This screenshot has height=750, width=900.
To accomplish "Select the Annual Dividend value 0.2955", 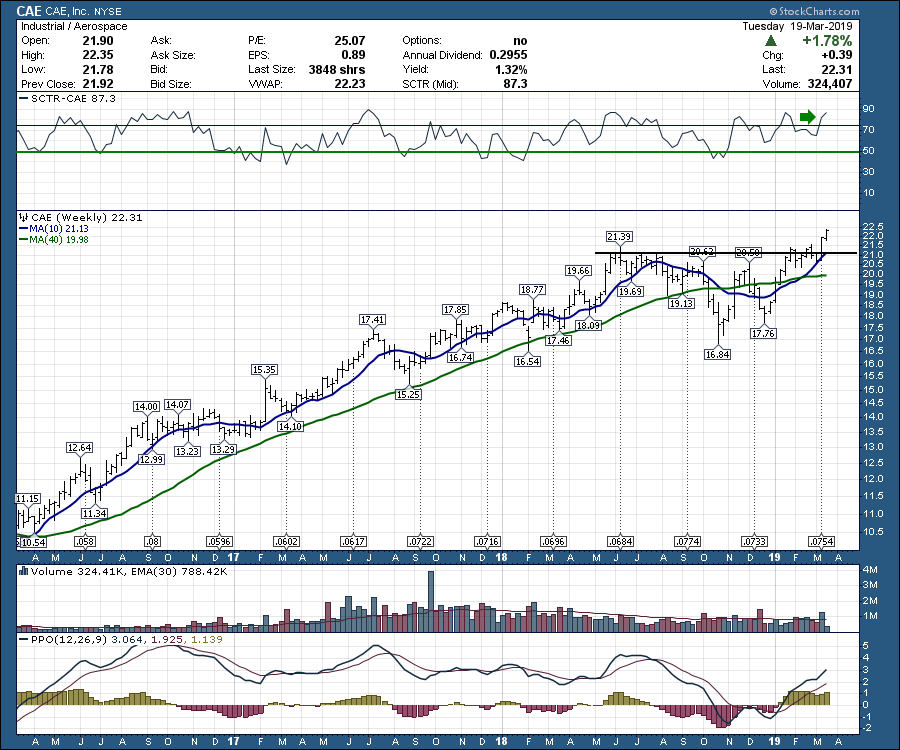I will pyautogui.click(x=509, y=55).
